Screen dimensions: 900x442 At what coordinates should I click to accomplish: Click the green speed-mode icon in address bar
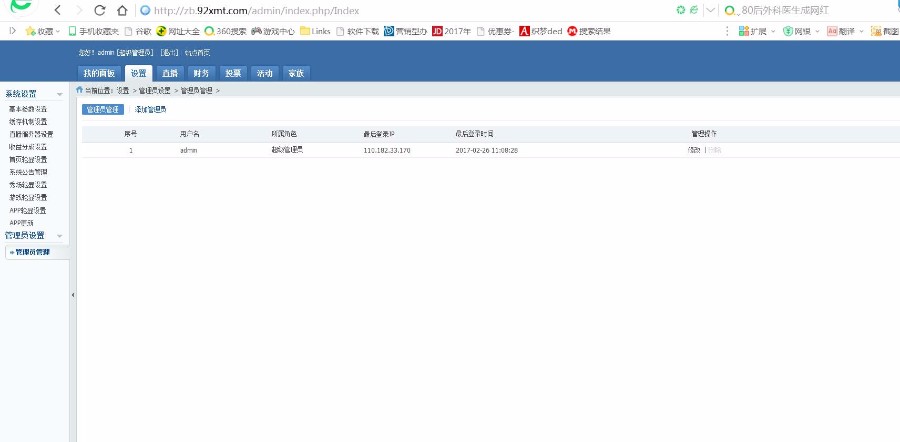click(x=681, y=10)
